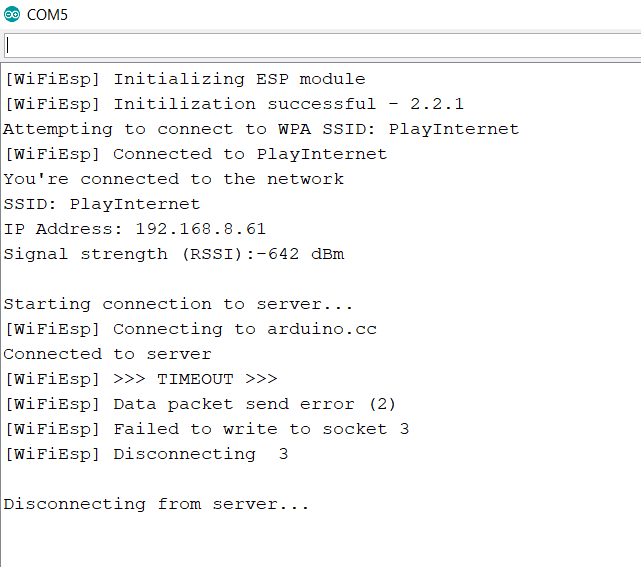Click the 'Connecting to arduino.cc' line
The image size is (641, 567).
coord(191,329)
